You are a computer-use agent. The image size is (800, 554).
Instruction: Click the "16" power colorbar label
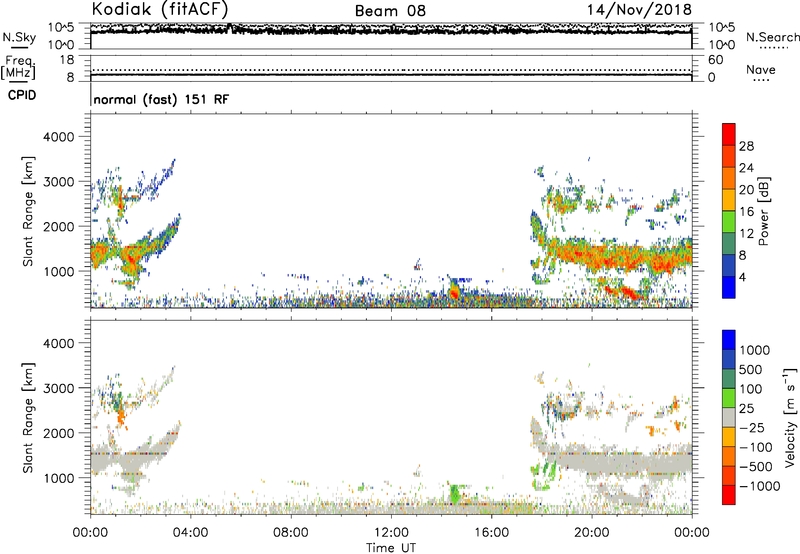746,212
